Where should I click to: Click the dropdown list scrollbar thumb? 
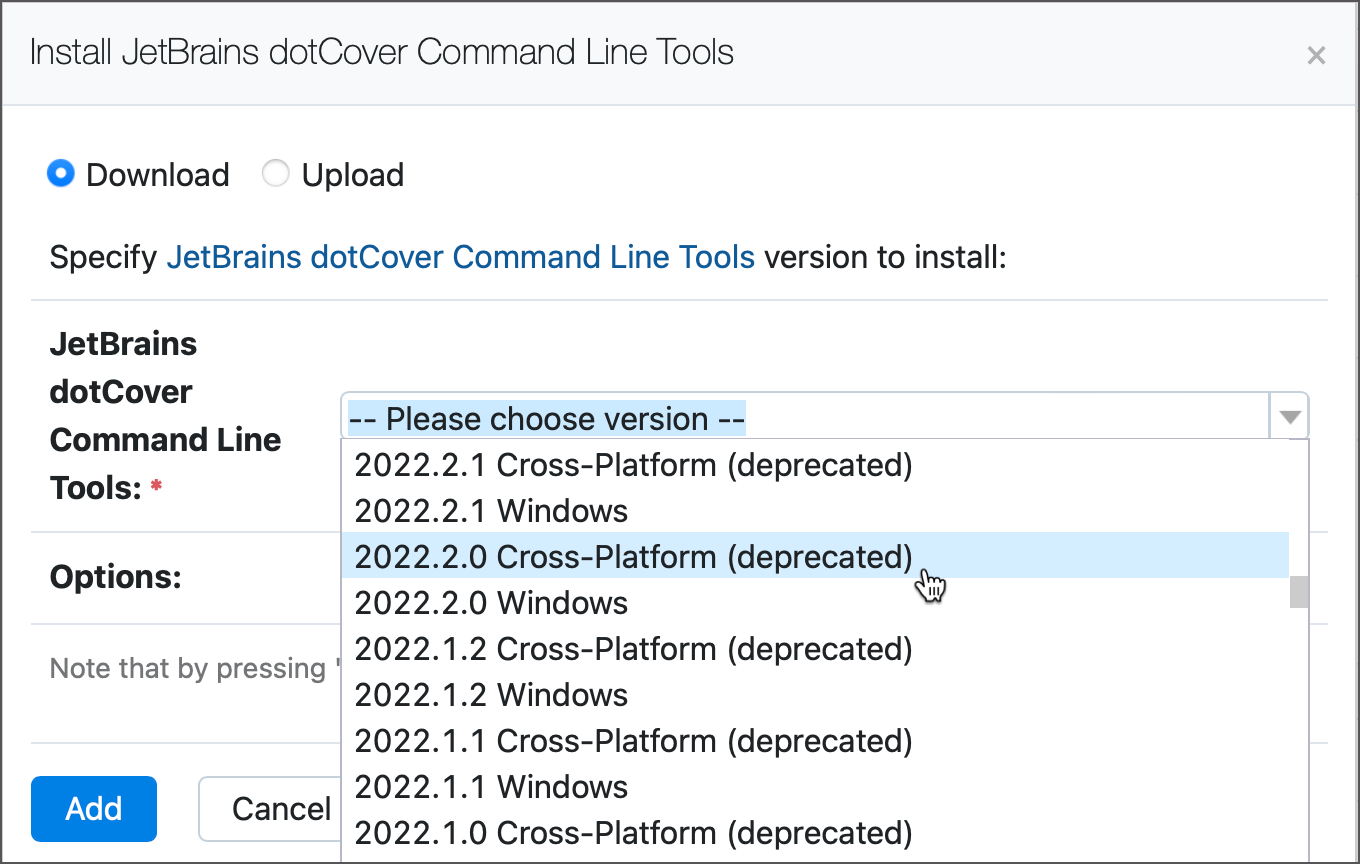1298,592
